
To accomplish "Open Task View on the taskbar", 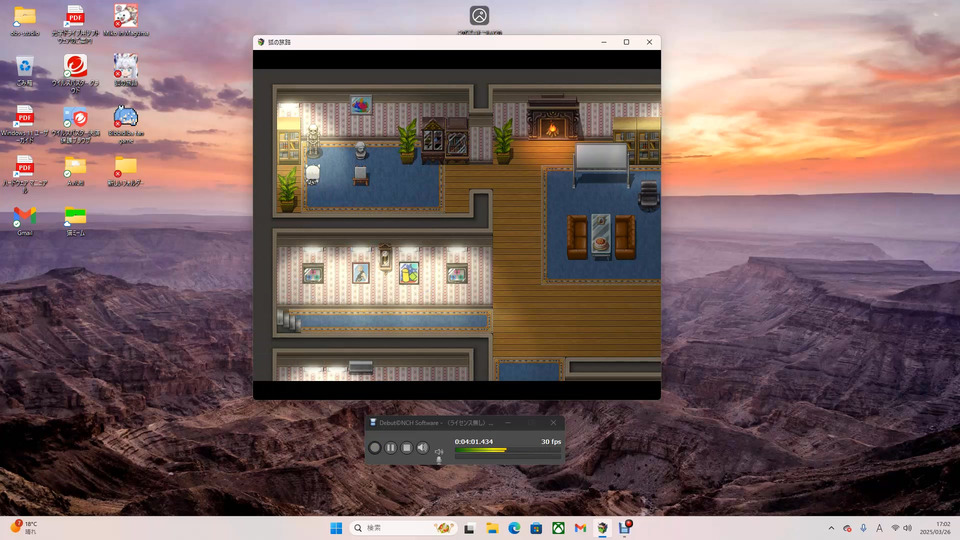I will [470, 528].
